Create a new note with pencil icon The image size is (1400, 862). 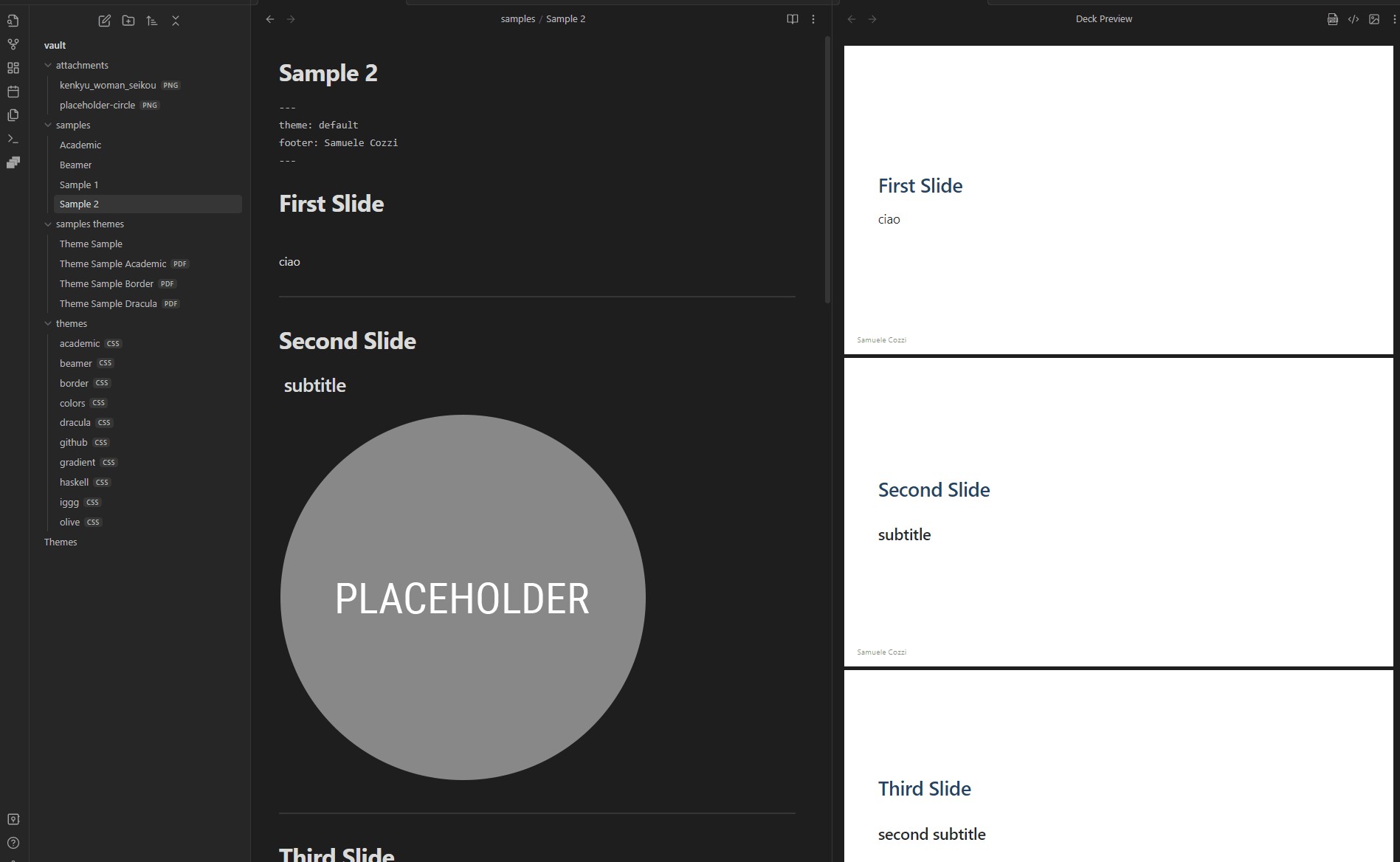[105, 21]
